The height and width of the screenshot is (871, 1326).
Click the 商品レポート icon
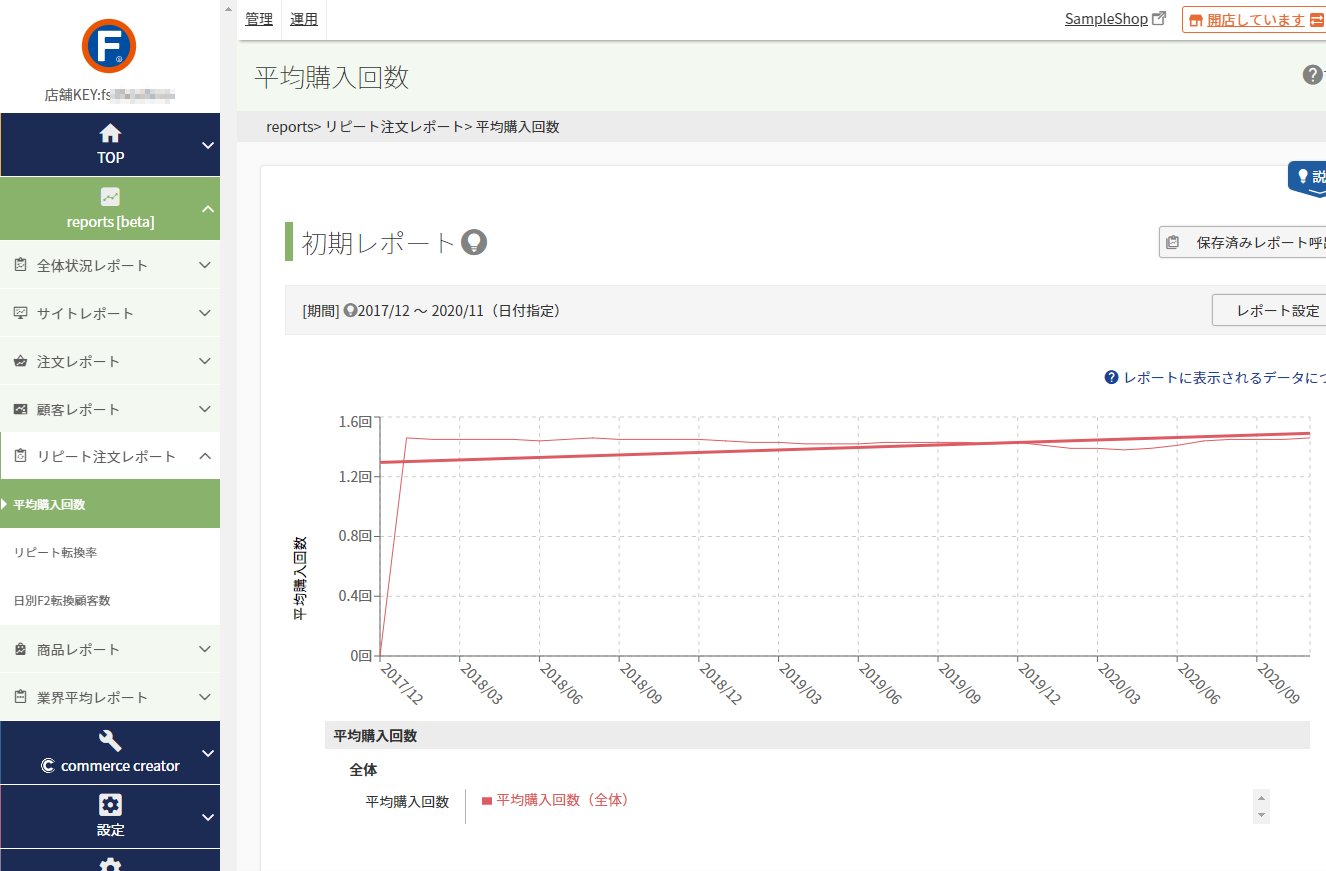20,649
